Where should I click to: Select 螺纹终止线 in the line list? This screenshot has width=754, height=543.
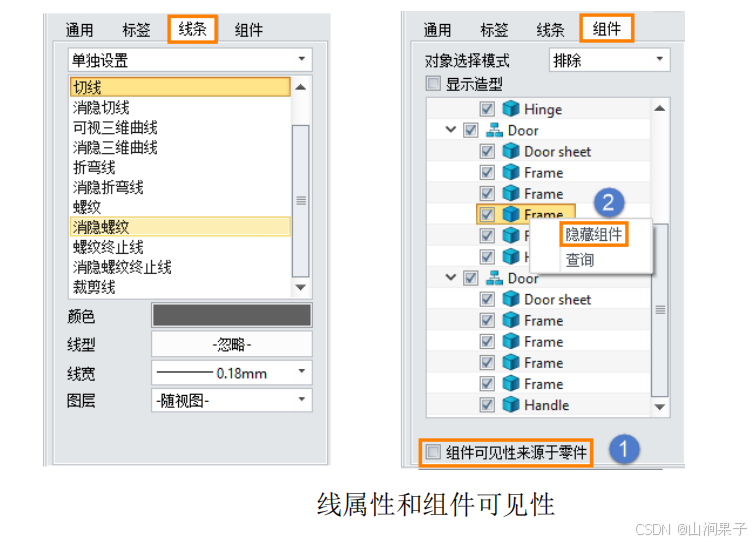[180, 247]
